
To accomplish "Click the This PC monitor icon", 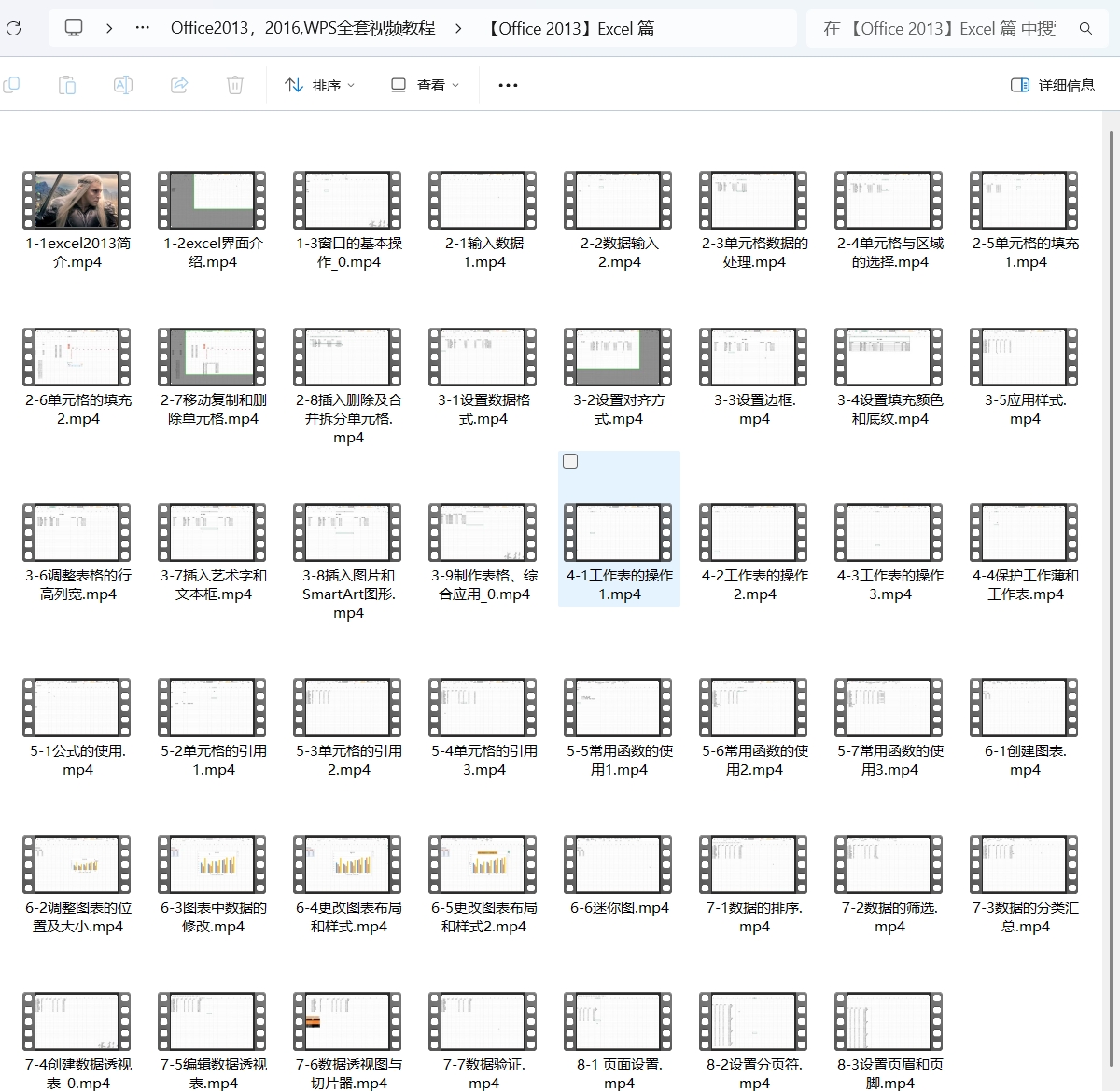I will tap(74, 28).
